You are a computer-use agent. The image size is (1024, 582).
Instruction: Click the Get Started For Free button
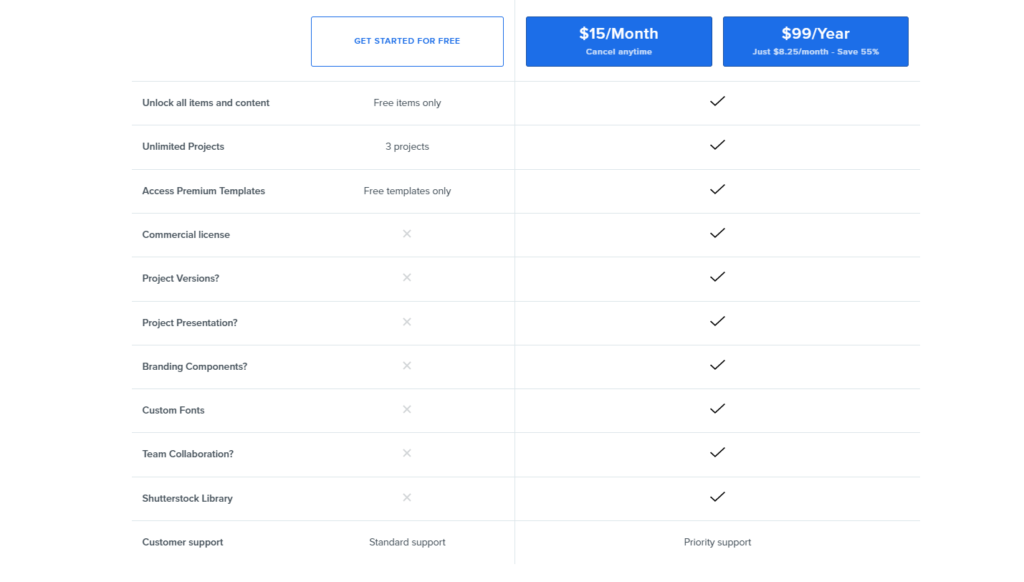[x=407, y=41]
